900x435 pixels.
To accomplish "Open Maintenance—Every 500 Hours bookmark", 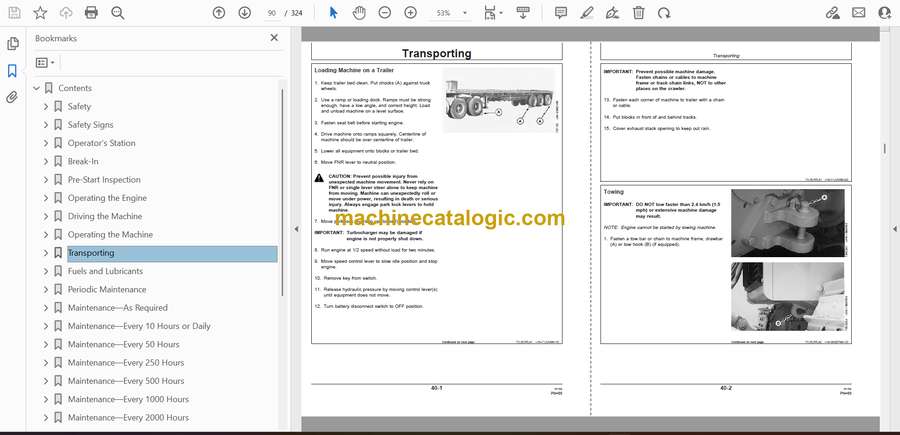I will pyautogui.click(x=126, y=381).
